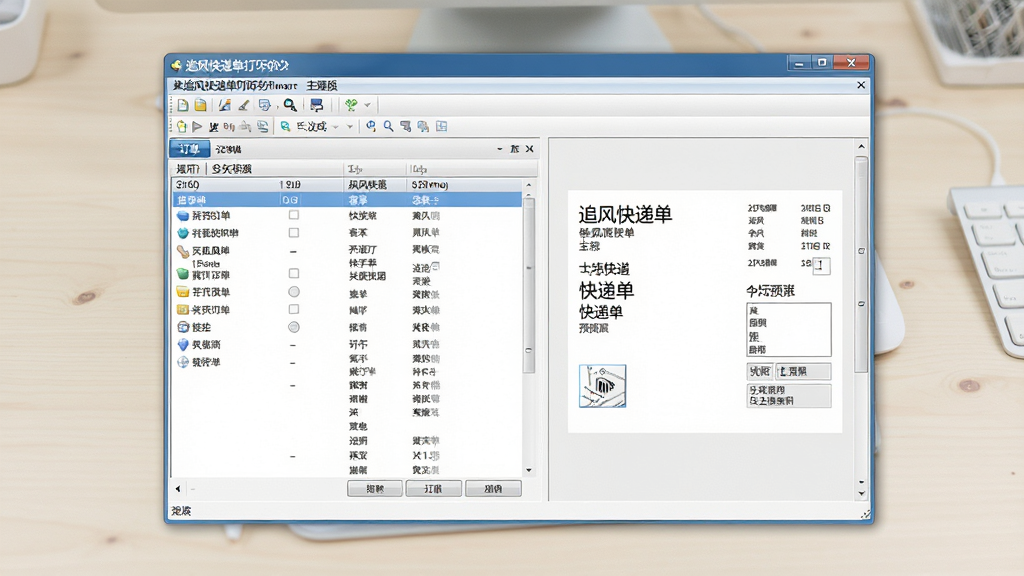Screen dimensions: 1024x576
Task: Click the pen-and-paper edit toolbar icon
Action: tap(225, 105)
